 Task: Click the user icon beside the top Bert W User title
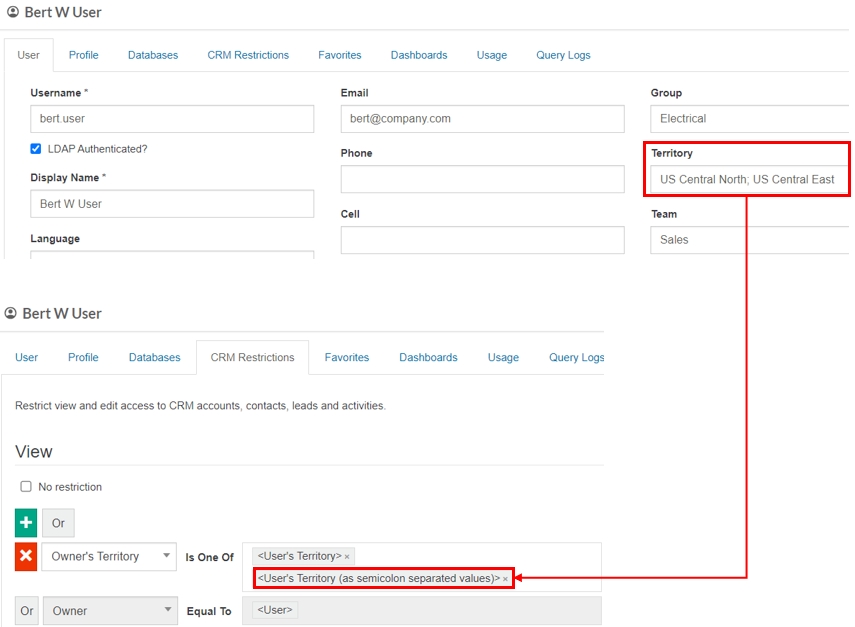click(x=13, y=13)
